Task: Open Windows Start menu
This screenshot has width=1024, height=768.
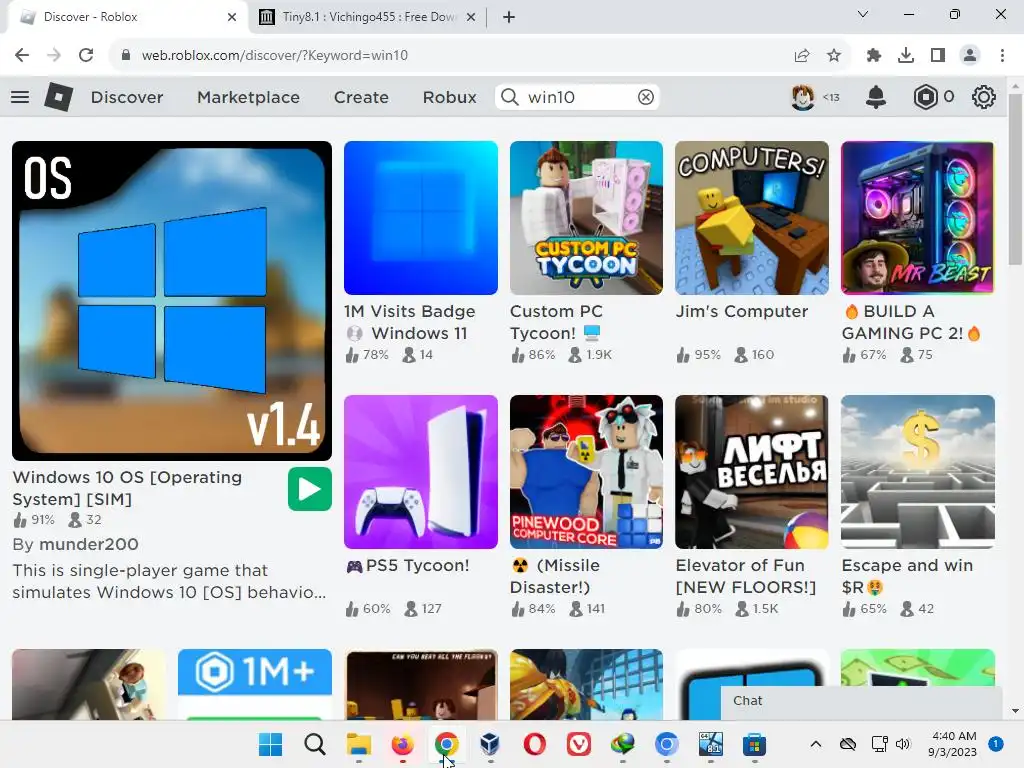Action: [270, 744]
